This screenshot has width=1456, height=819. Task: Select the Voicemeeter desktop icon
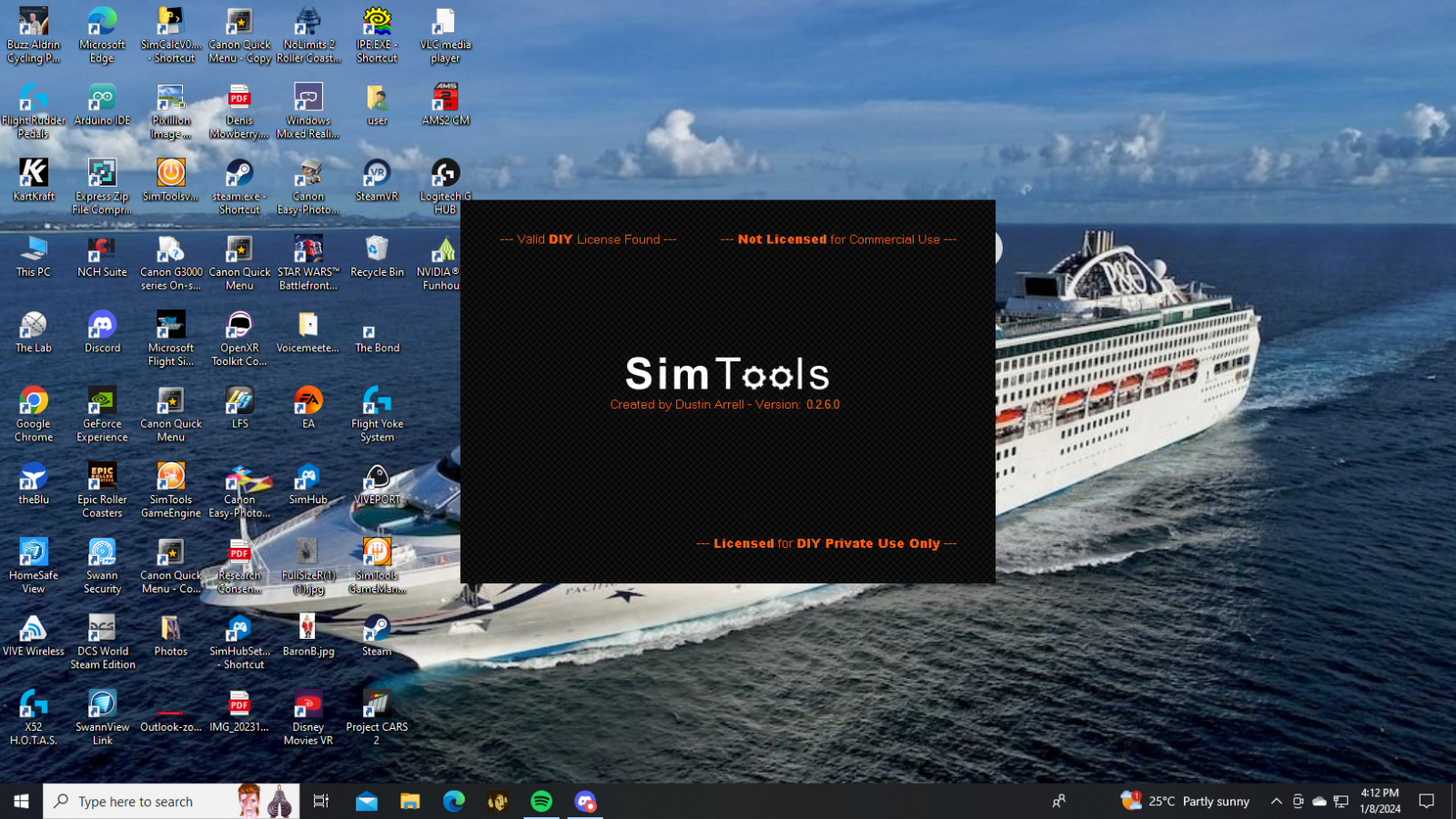click(x=308, y=331)
